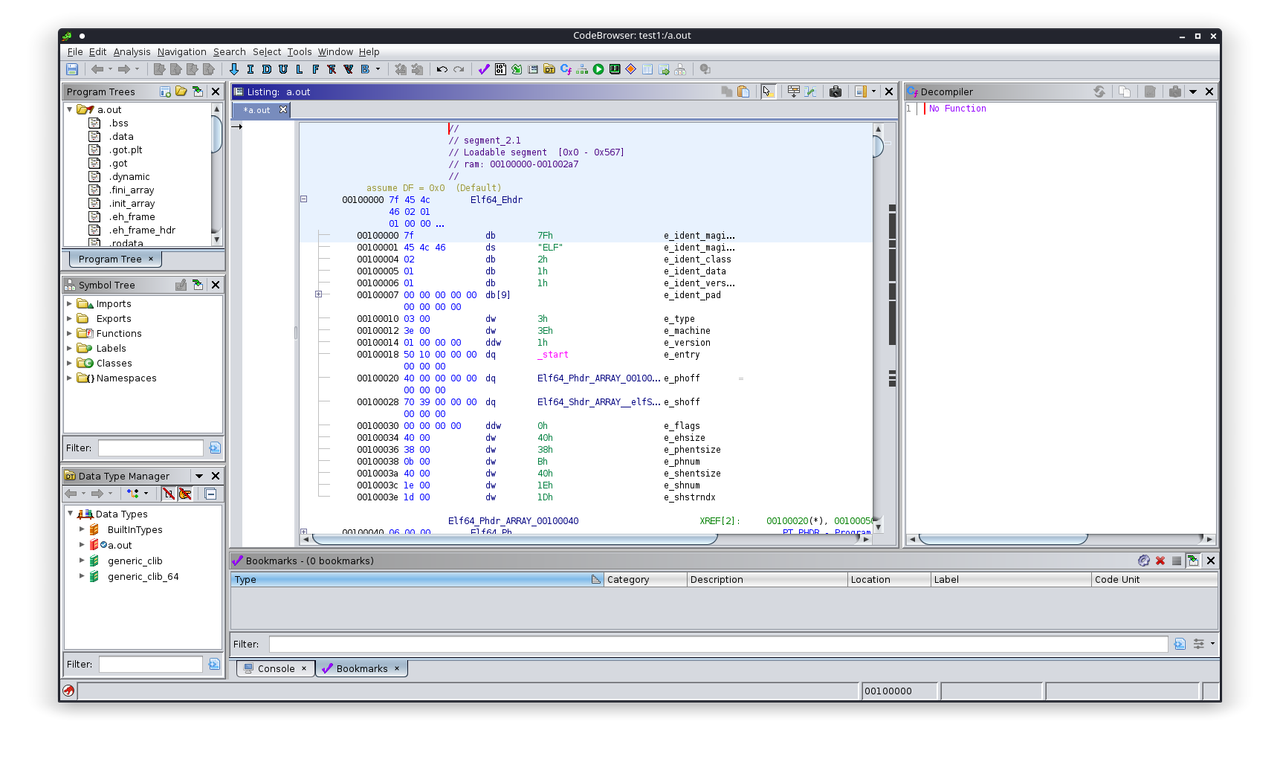
Task: Toggle the arrays filter in Data Type Manager
Action: tap(185, 493)
